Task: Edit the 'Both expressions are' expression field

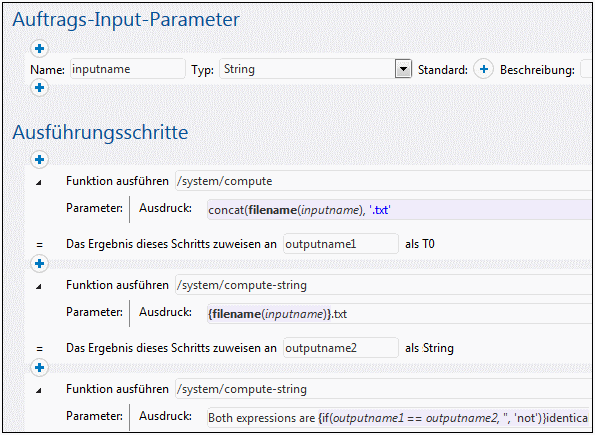Action: click(x=398, y=418)
